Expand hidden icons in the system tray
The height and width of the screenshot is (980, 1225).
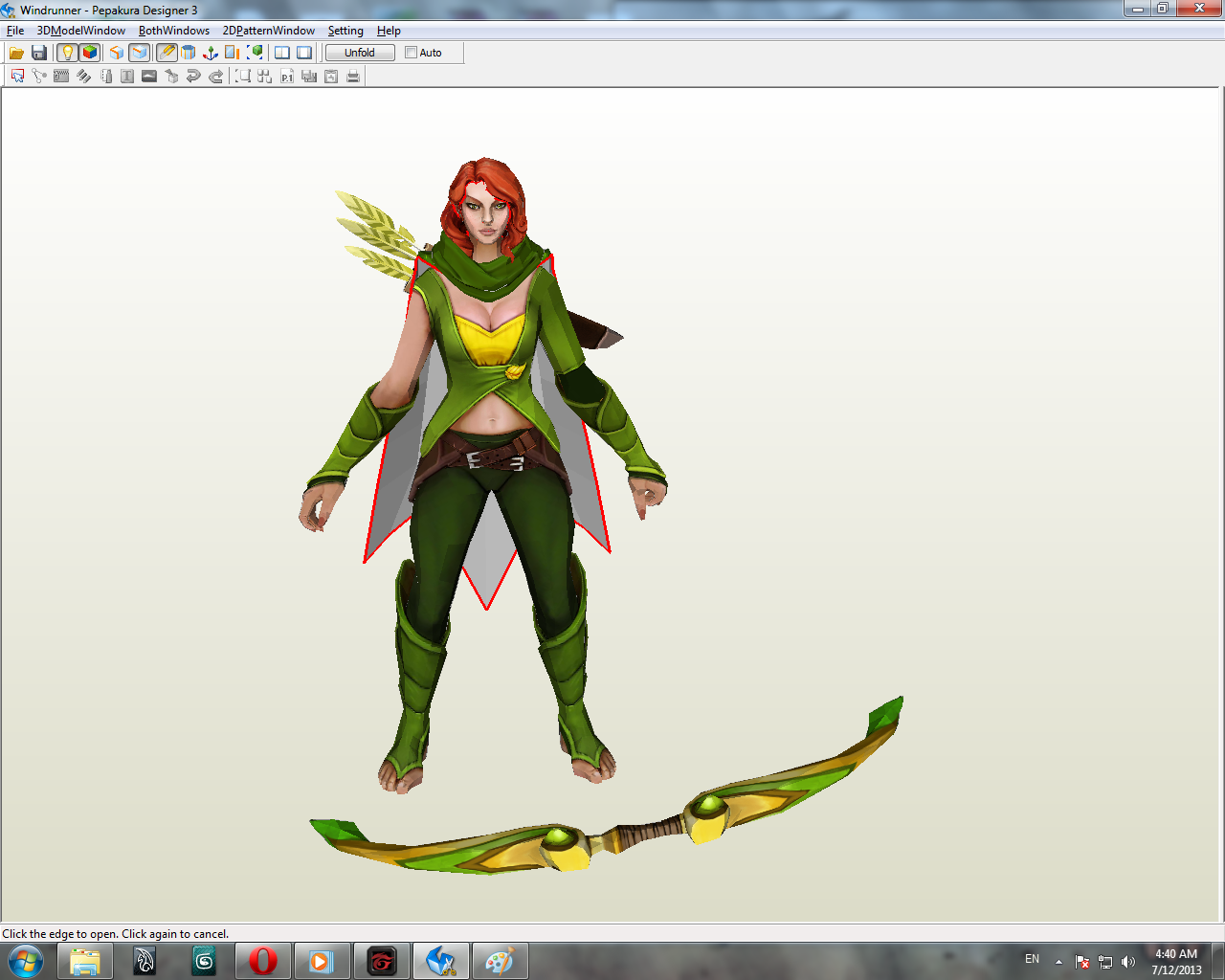[x=1057, y=960]
